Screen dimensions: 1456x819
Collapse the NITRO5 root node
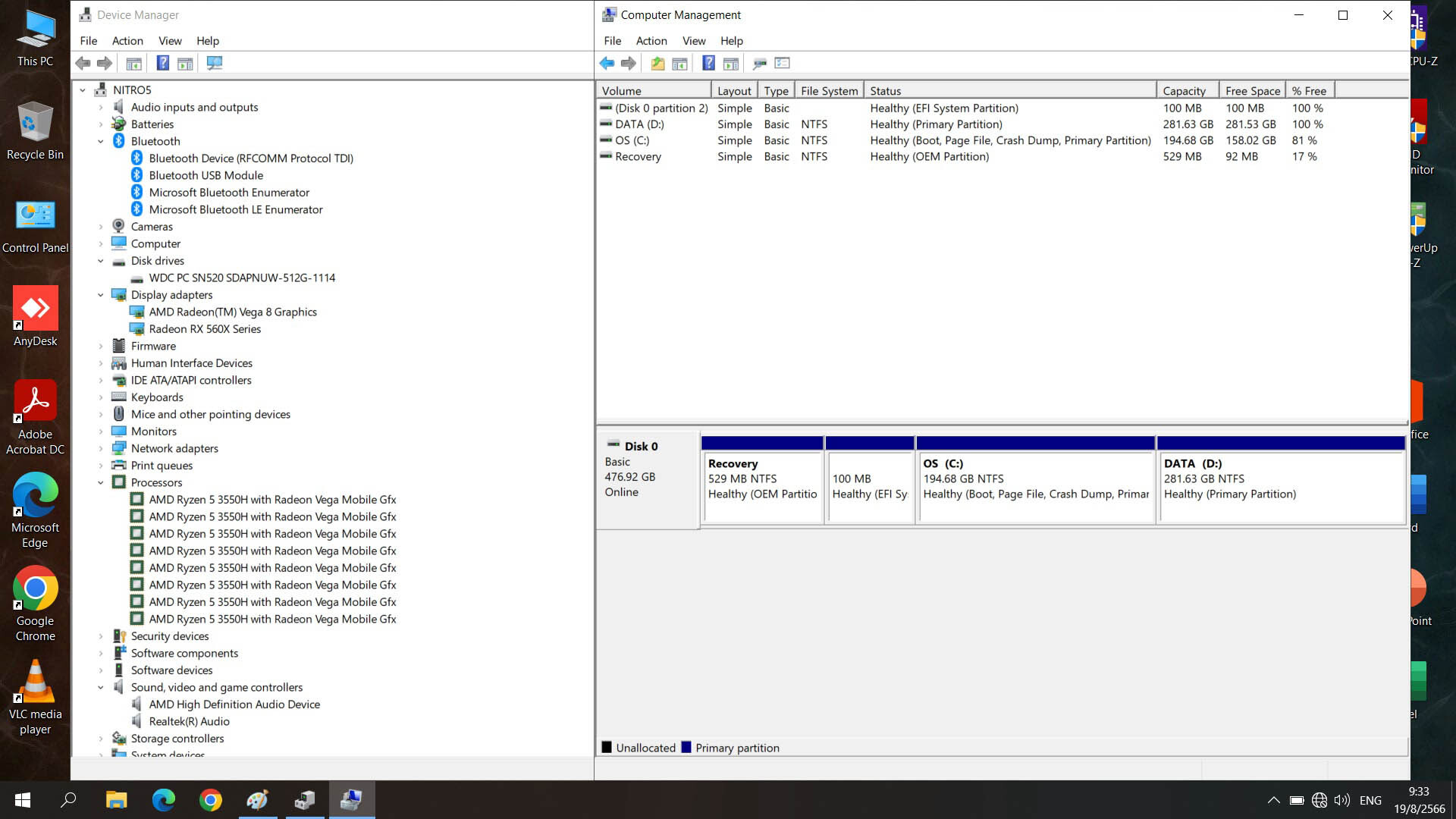pyautogui.click(x=83, y=90)
